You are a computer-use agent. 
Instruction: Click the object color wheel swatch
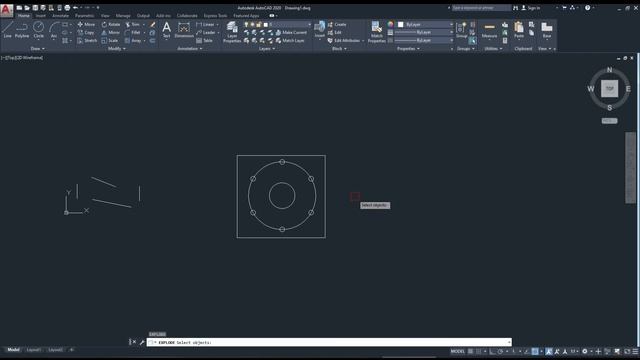(x=391, y=24)
